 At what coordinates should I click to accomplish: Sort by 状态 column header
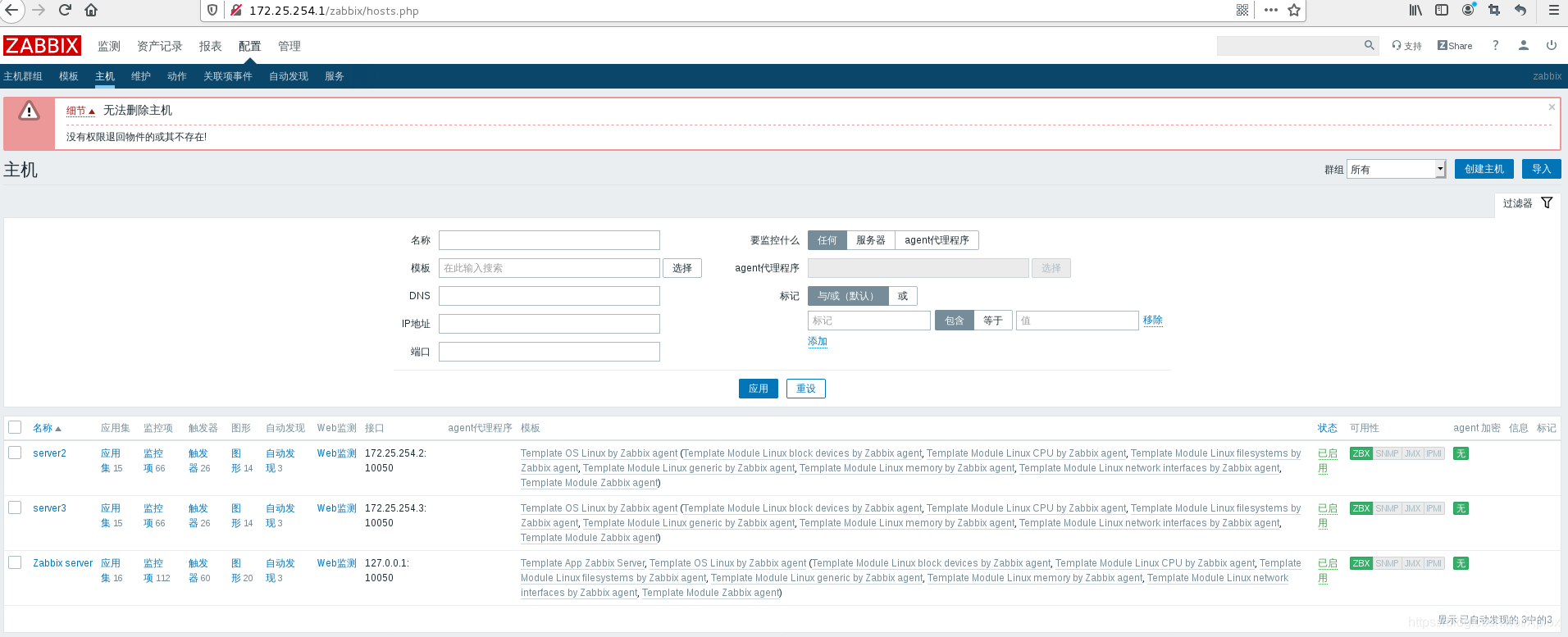point(1327,428)
